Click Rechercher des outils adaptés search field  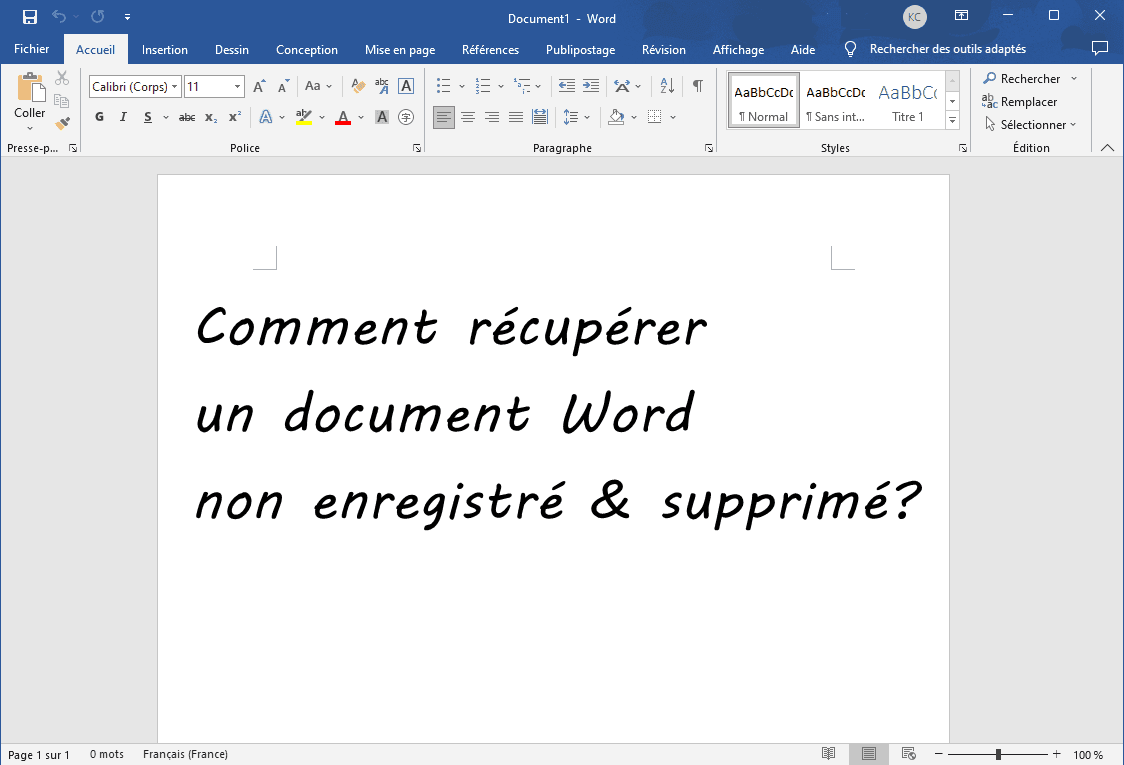[948, 49]
